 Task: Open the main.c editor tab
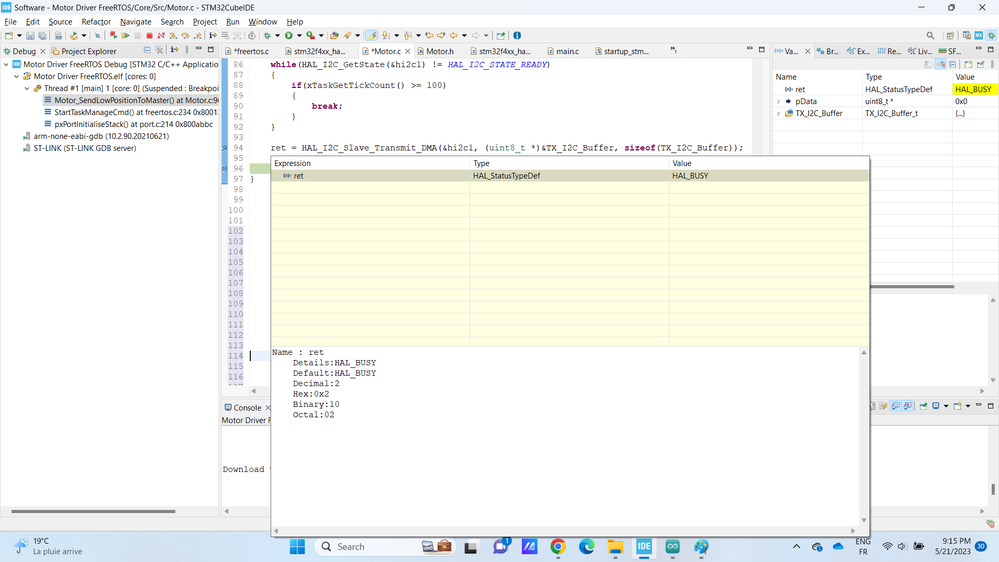pos(567,51)
